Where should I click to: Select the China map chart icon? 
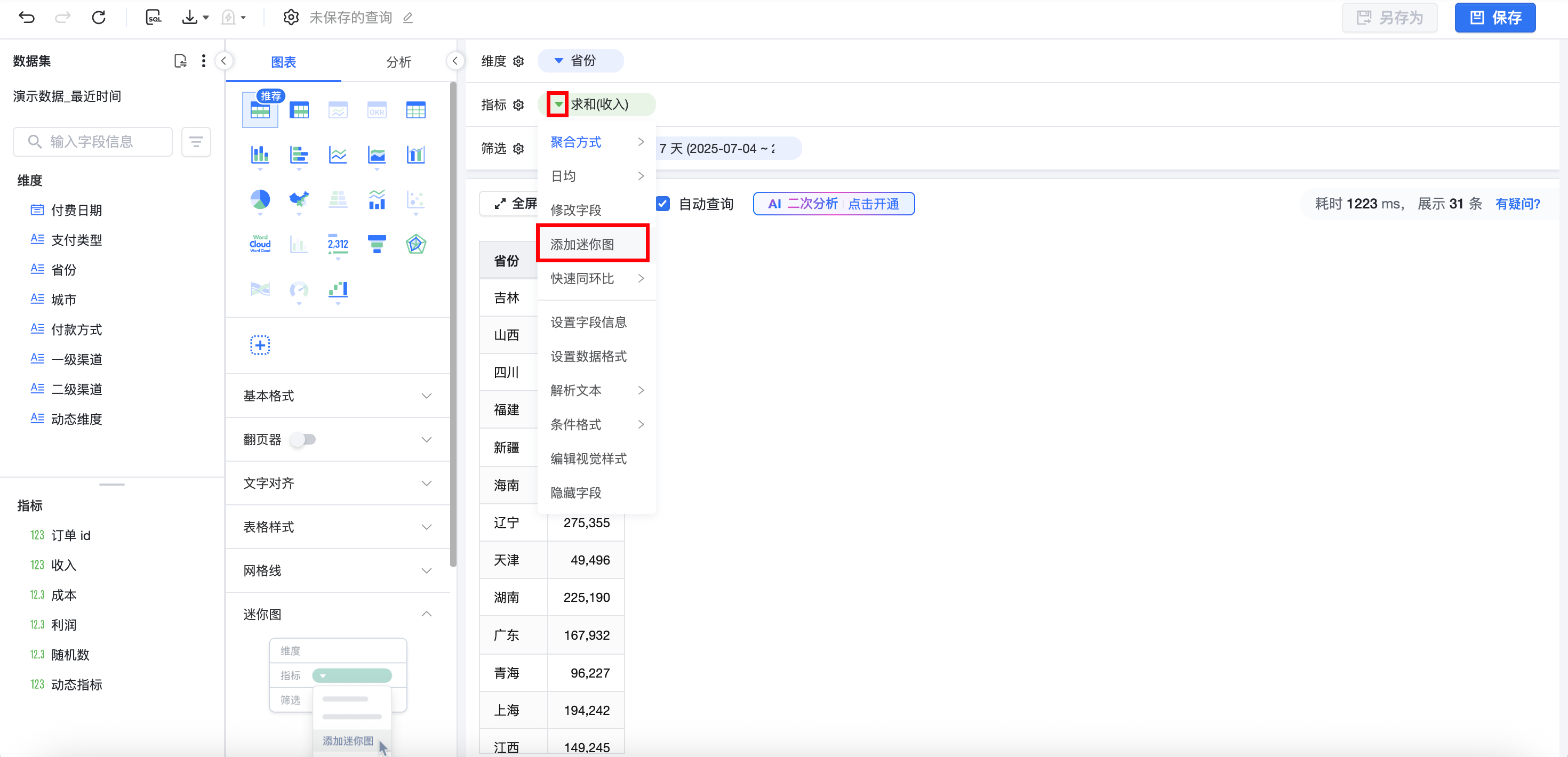299,199
